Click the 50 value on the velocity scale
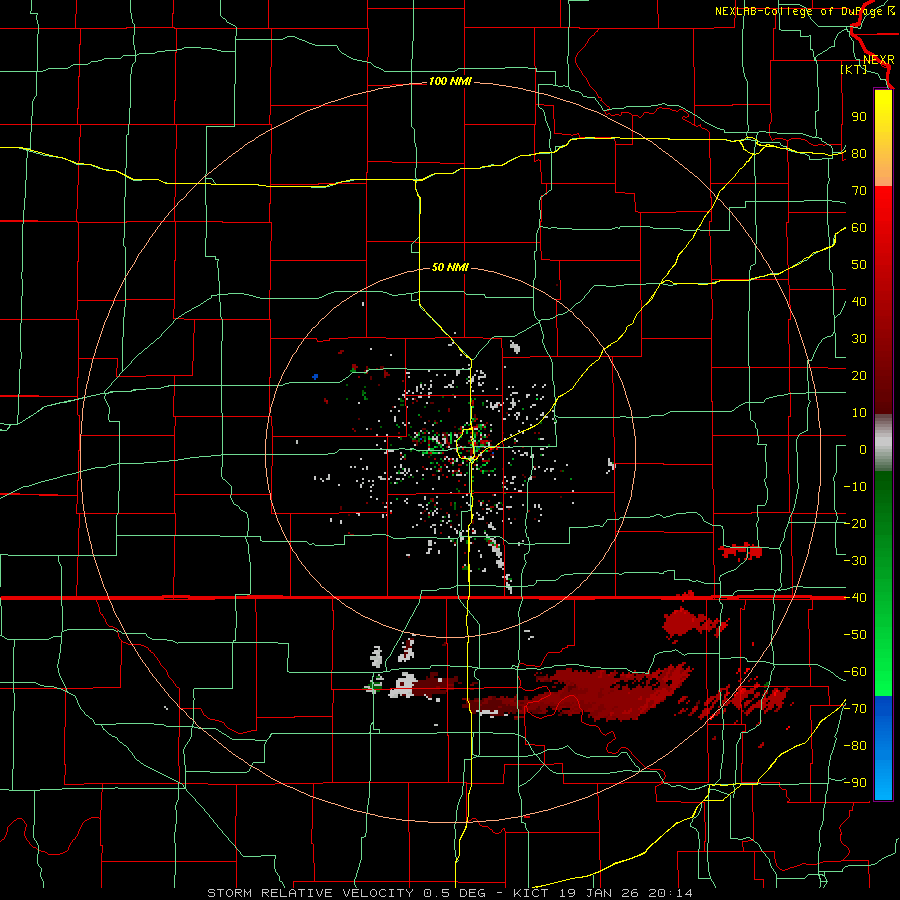 click(859, 265)
